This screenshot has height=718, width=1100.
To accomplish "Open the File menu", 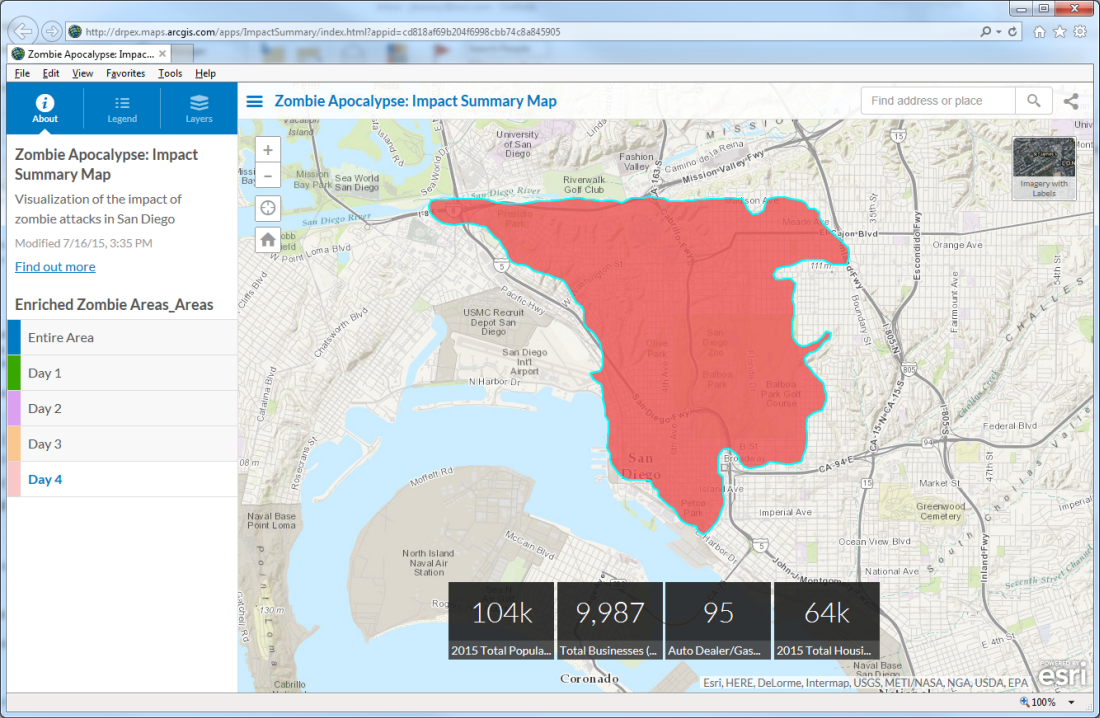I will pyautogui.click(x=22, y=73).
